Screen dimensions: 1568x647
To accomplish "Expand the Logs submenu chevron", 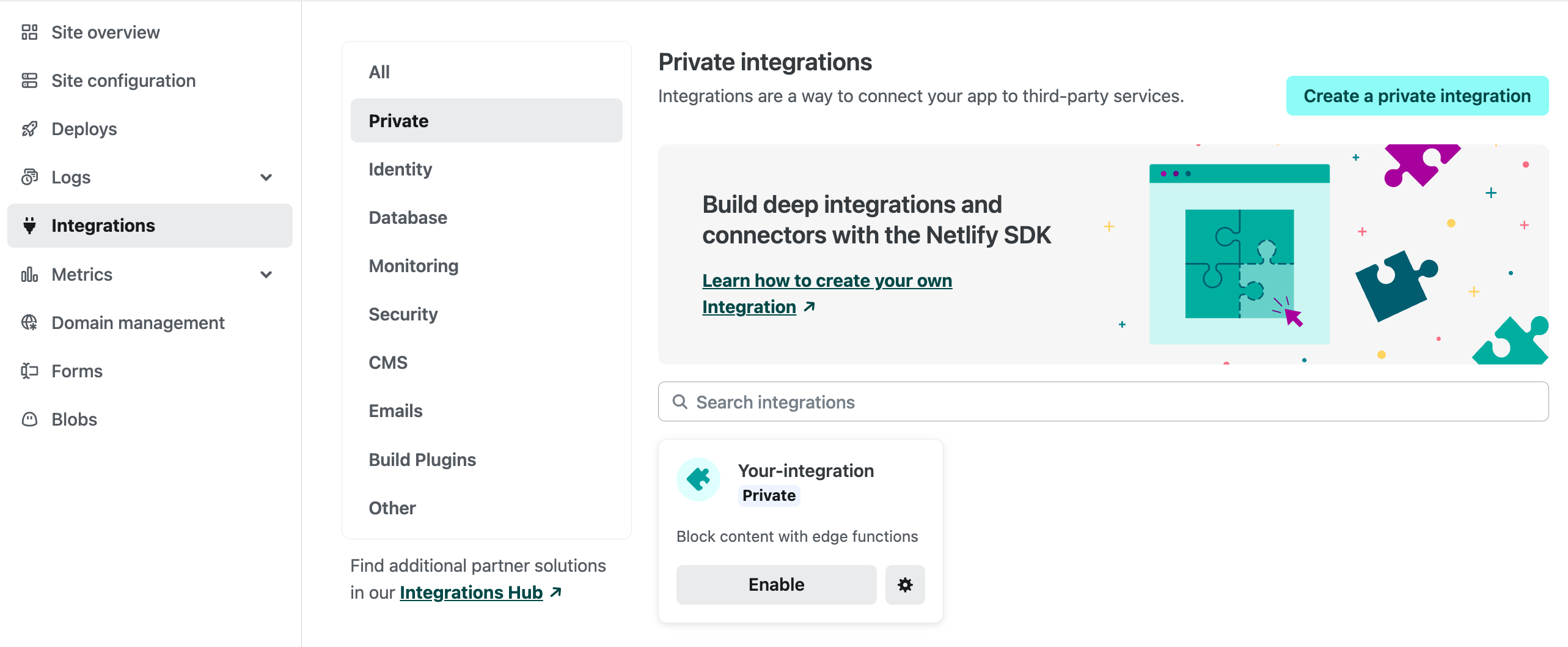I will point(266,177).
